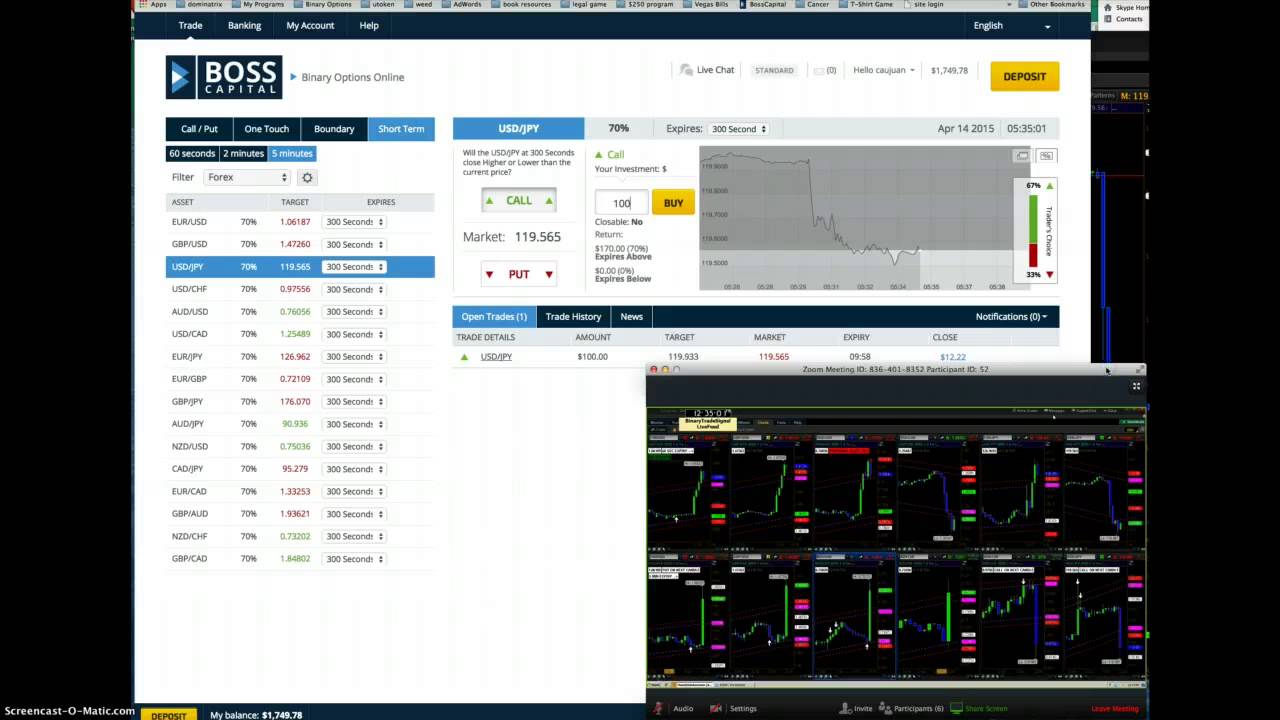The image size is (1280, 720).
Task: Click the Boss Capital logo
Action: point(224,77)
